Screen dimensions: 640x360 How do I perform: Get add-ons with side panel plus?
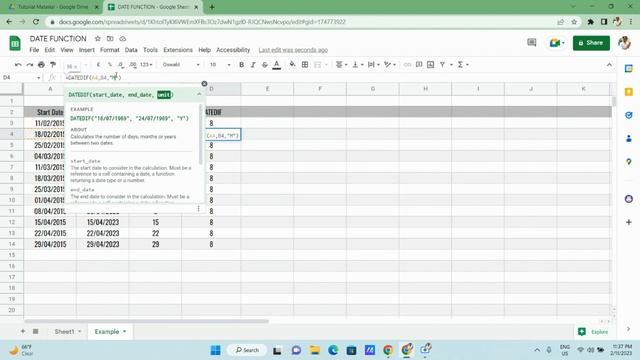[x=629, y=222]
